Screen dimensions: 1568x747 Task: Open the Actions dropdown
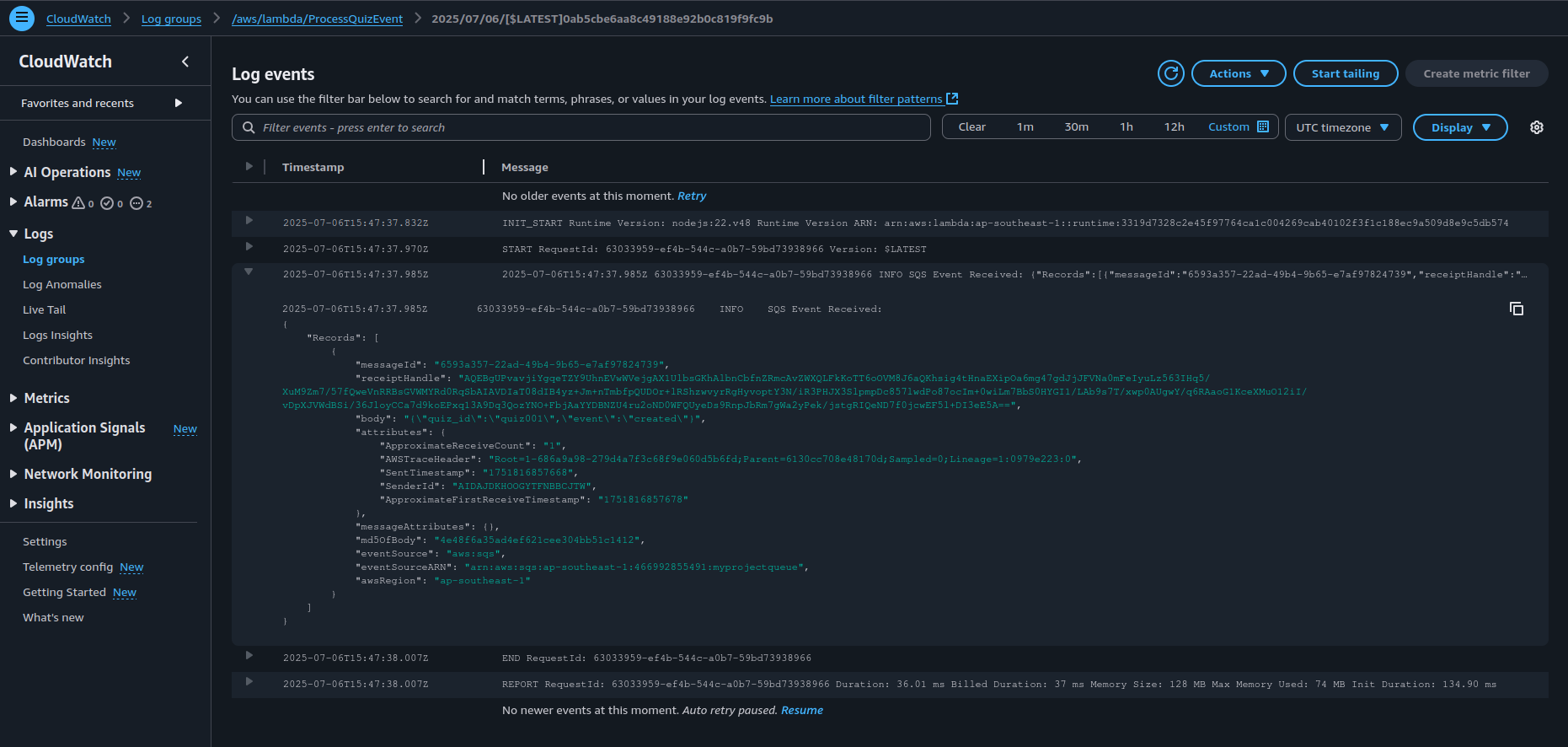[1238, 73]
